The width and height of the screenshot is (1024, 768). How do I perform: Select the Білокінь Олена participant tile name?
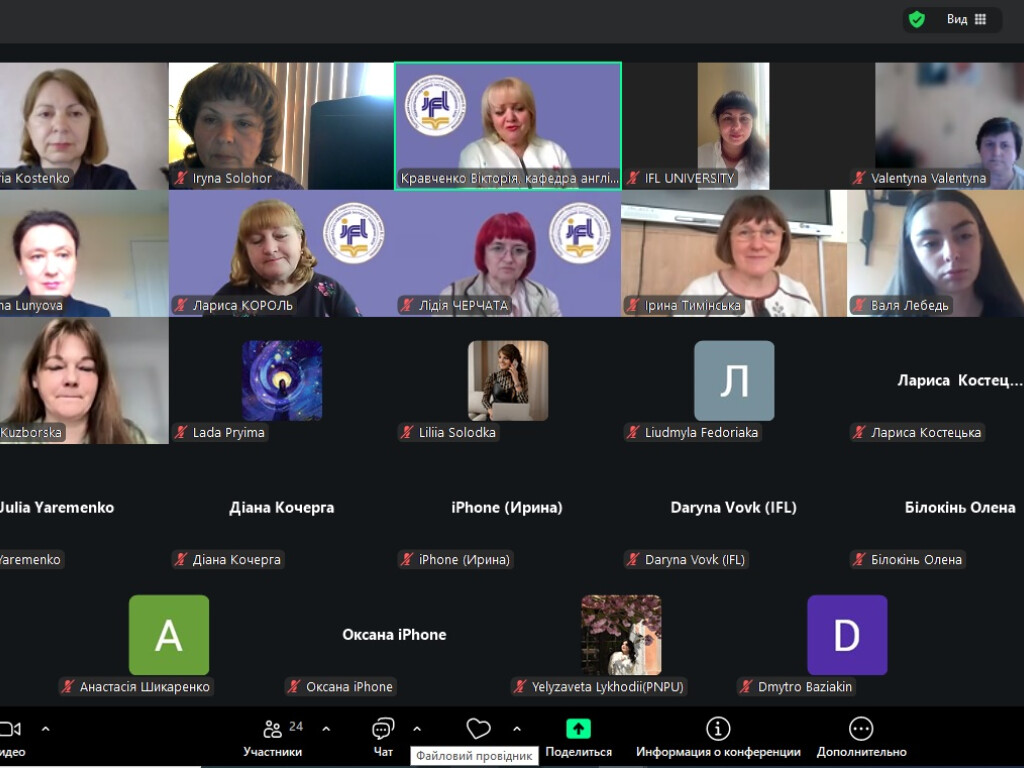click(960, 507)
